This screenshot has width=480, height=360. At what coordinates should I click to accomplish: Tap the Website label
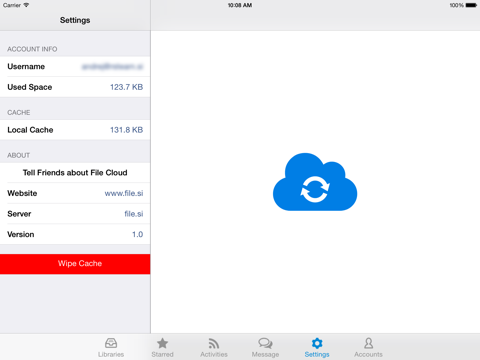coord(22,193)
